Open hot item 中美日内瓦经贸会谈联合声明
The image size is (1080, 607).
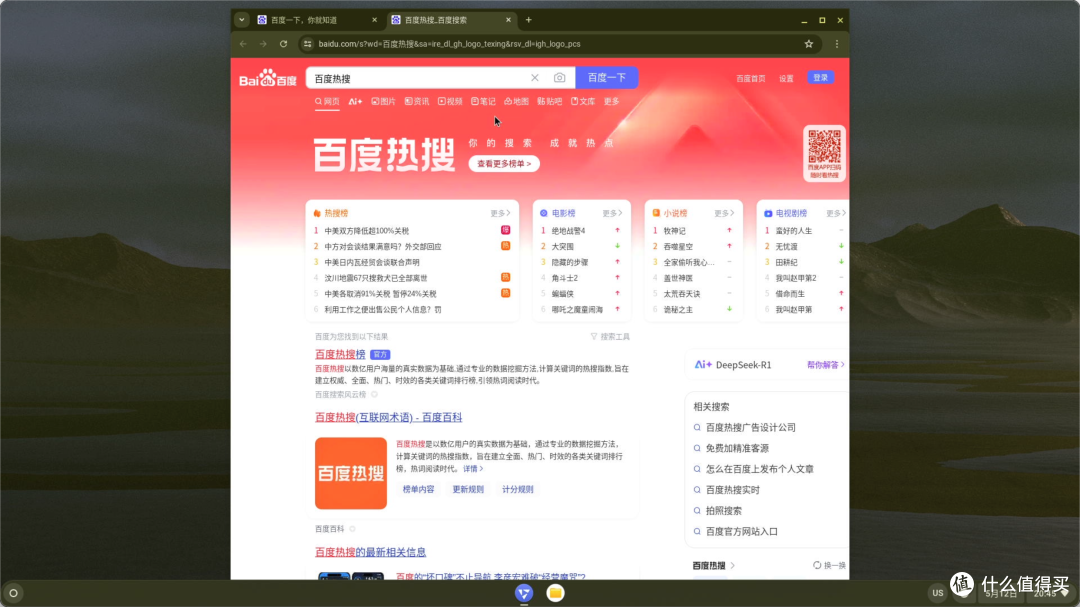pyautogui.click(x=372, y=263)
